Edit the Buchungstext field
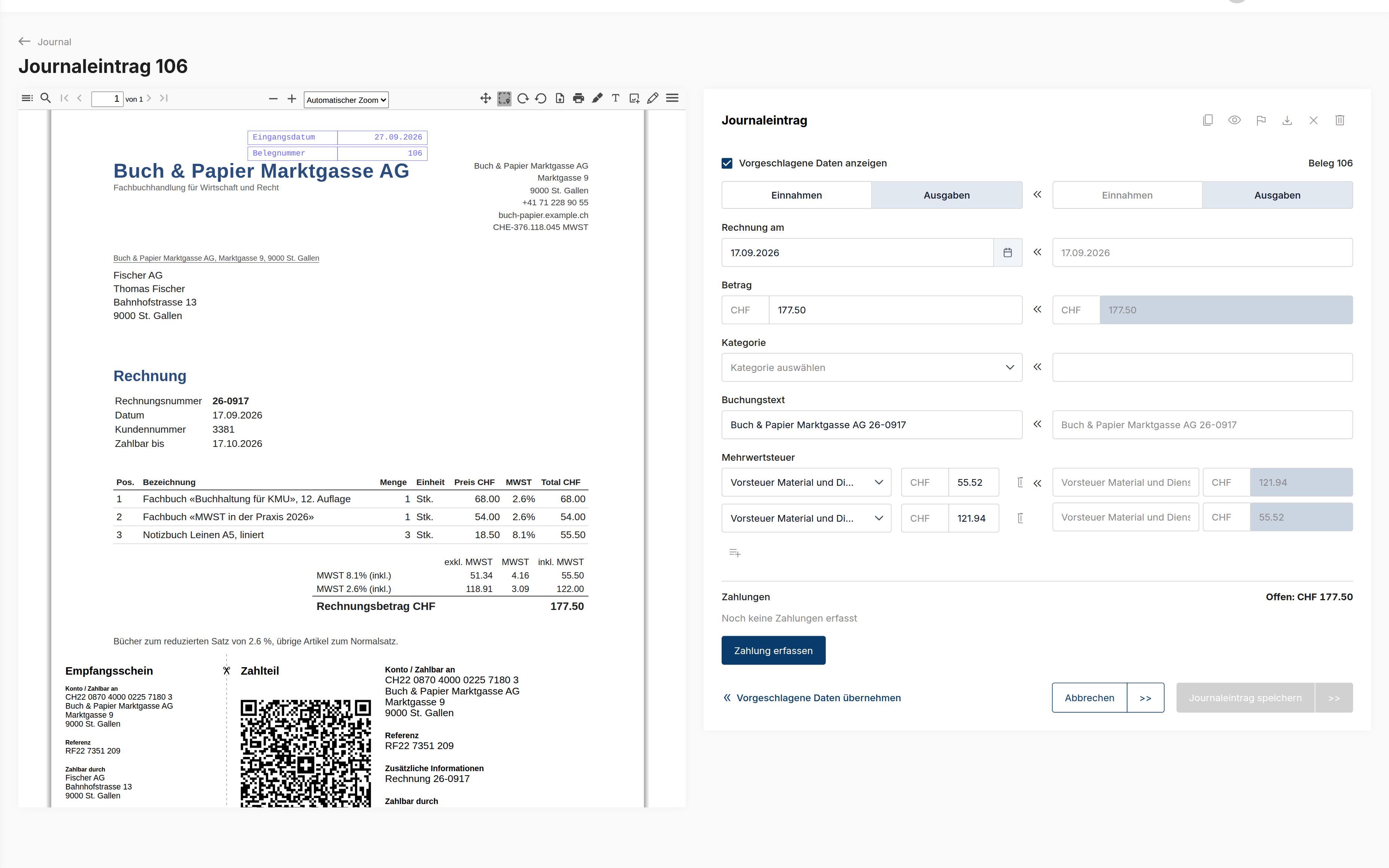This screenshot has width=1389, height=868. 872,425
